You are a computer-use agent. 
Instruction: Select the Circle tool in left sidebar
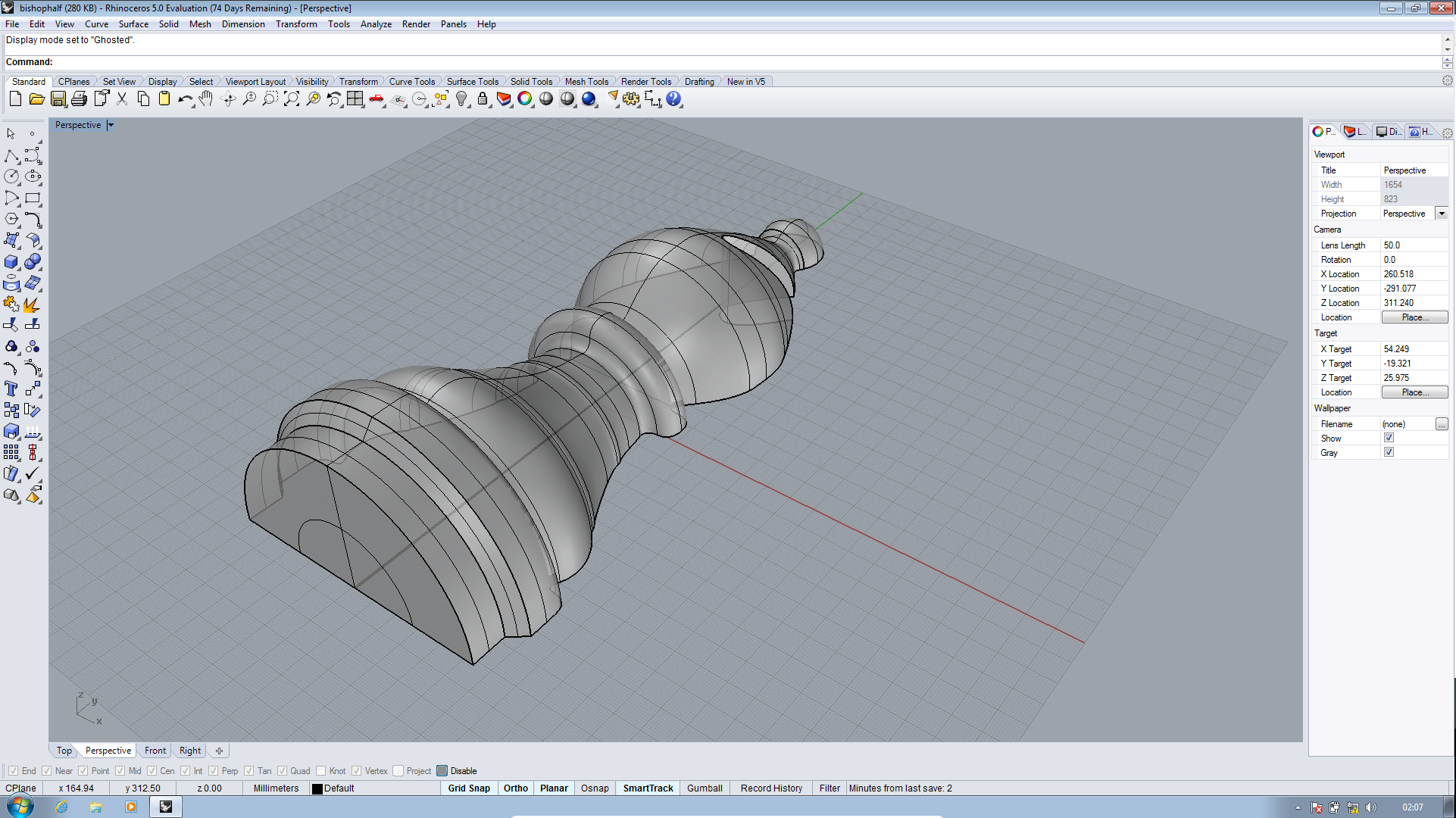tap(11, 176)
